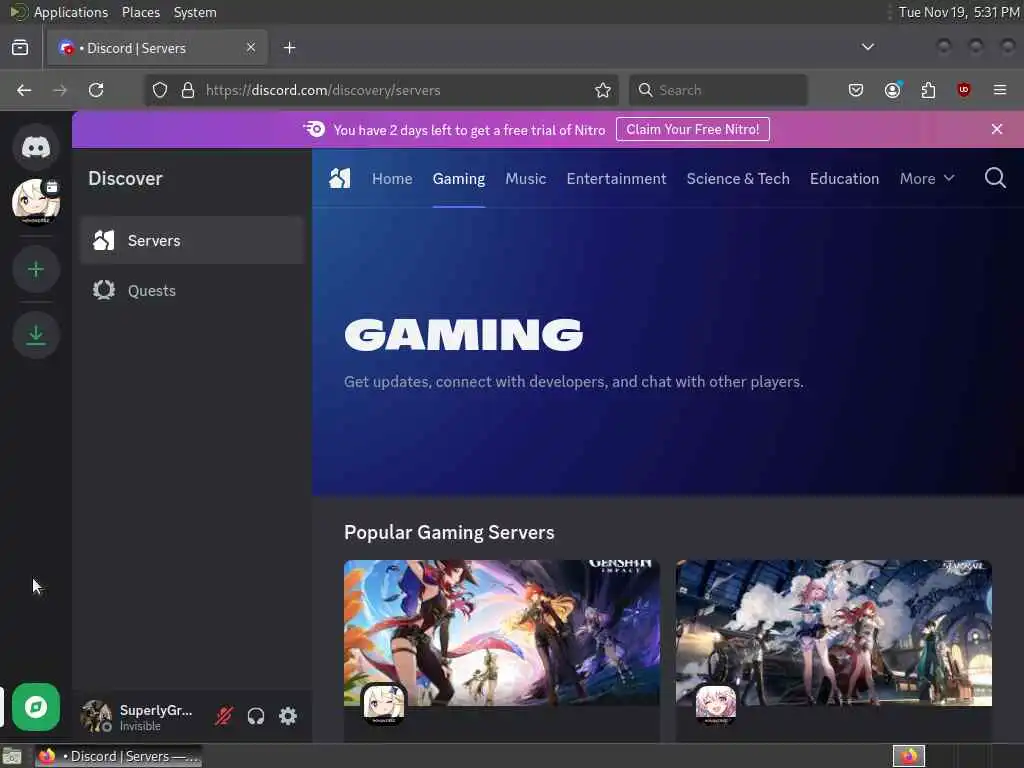Open the Firefox account icon
Screen dimensions: 1024x768
click(x=892, y=90)
